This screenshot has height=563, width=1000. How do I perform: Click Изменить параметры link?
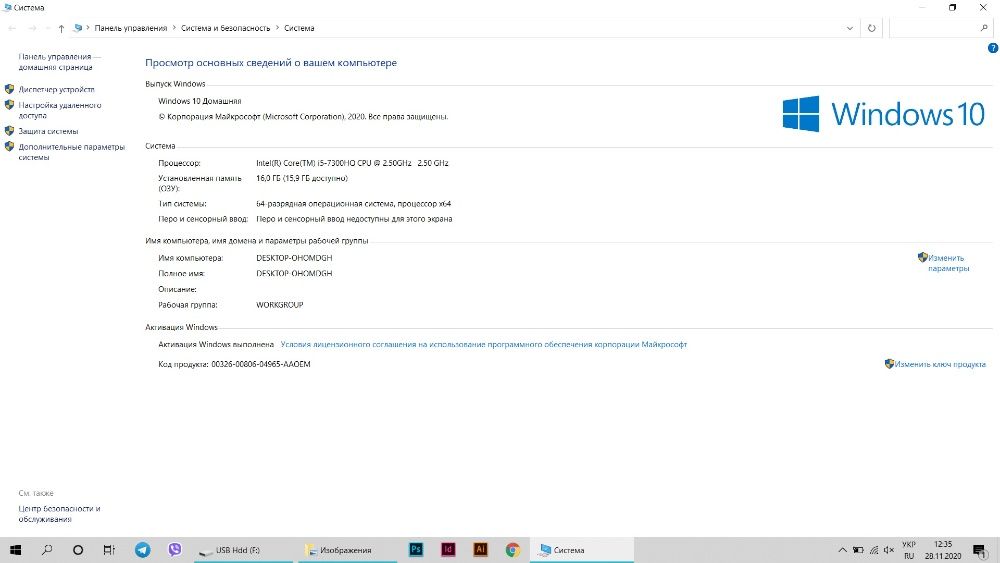(948, 263)
